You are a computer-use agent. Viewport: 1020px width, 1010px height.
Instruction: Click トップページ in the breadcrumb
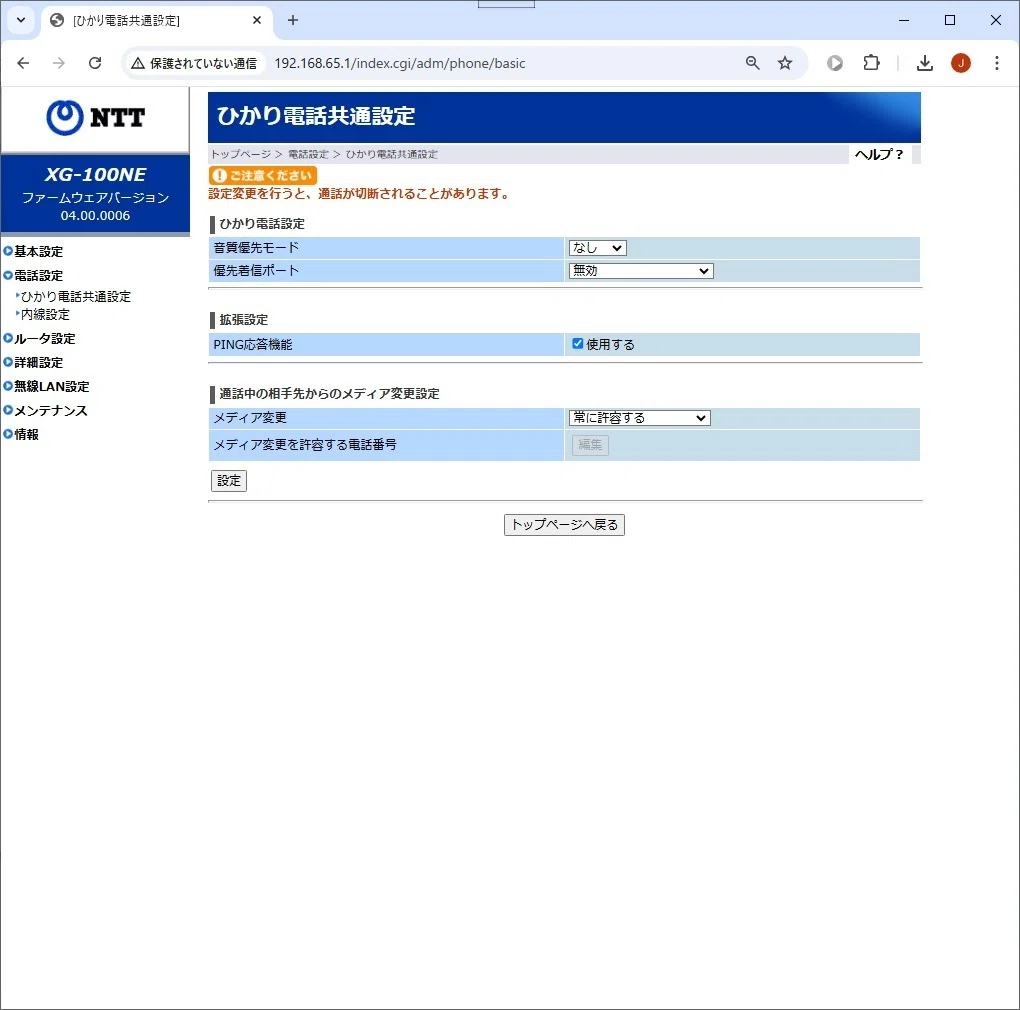coord(241,154)
